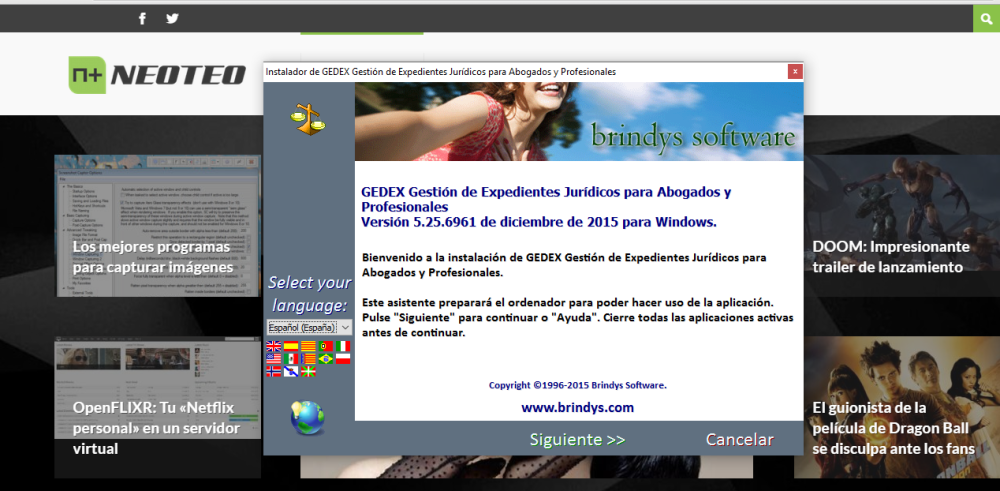Click the golden scales of justice icon
The image size is (1000, 491).
307,119
